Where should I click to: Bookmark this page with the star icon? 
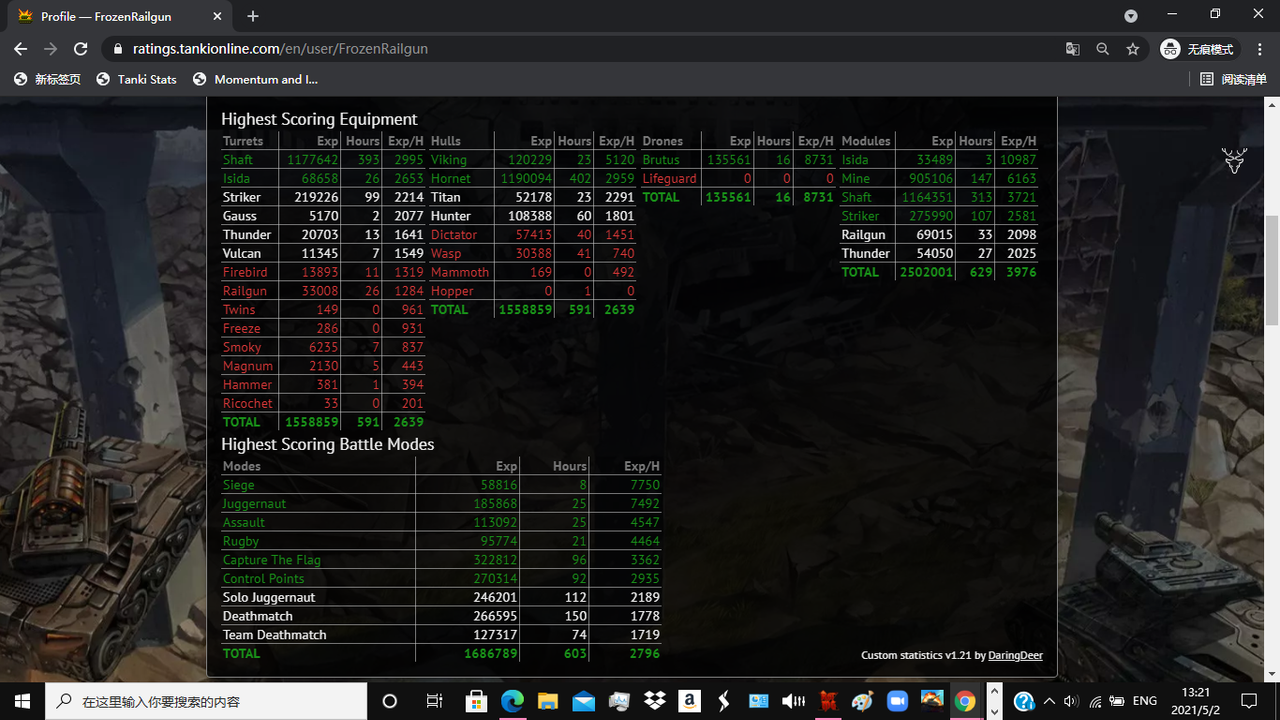pyautogui.click(x=1132, y=49)
